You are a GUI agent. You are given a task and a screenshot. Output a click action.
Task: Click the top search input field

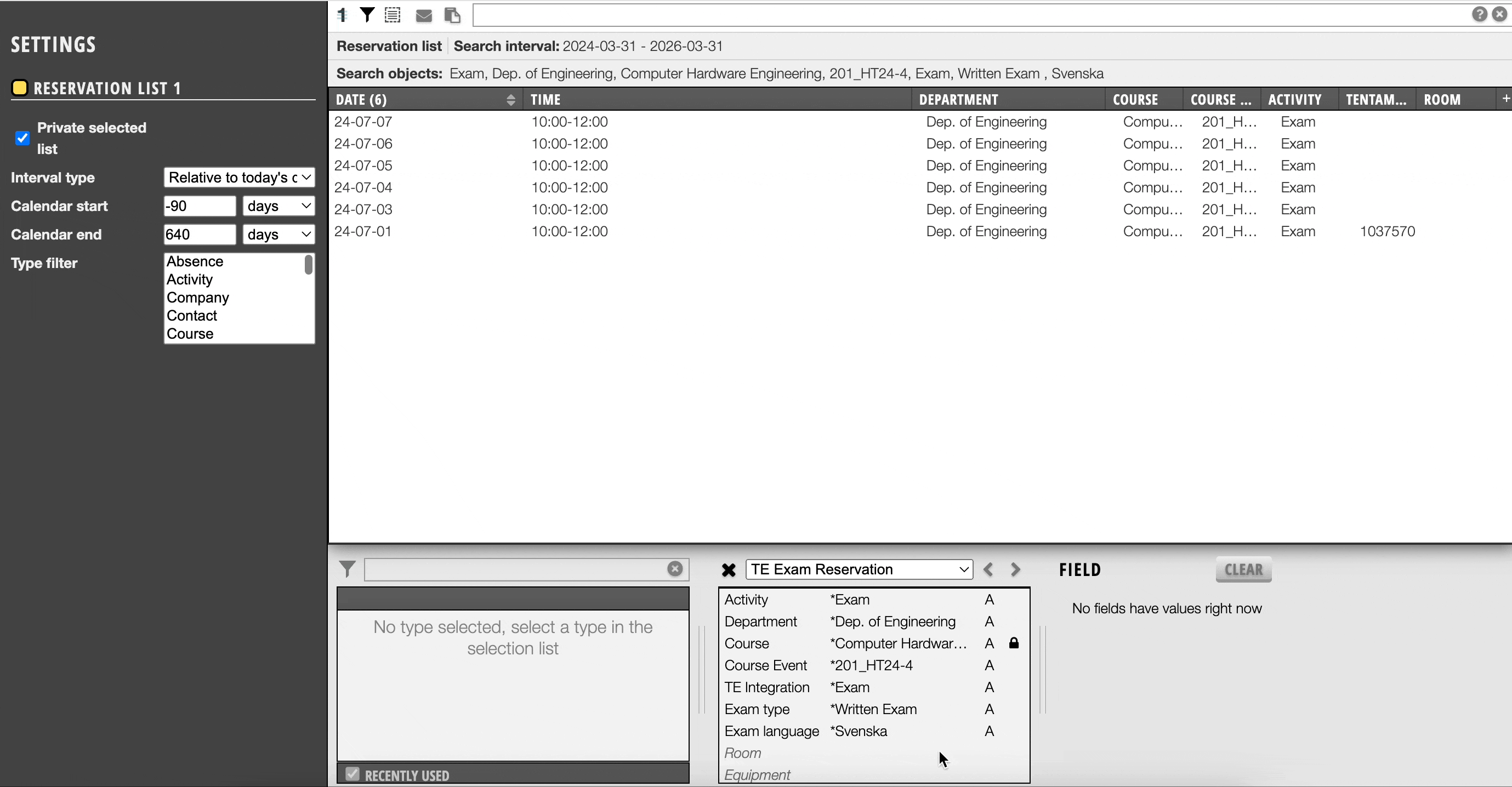(970, 15)
